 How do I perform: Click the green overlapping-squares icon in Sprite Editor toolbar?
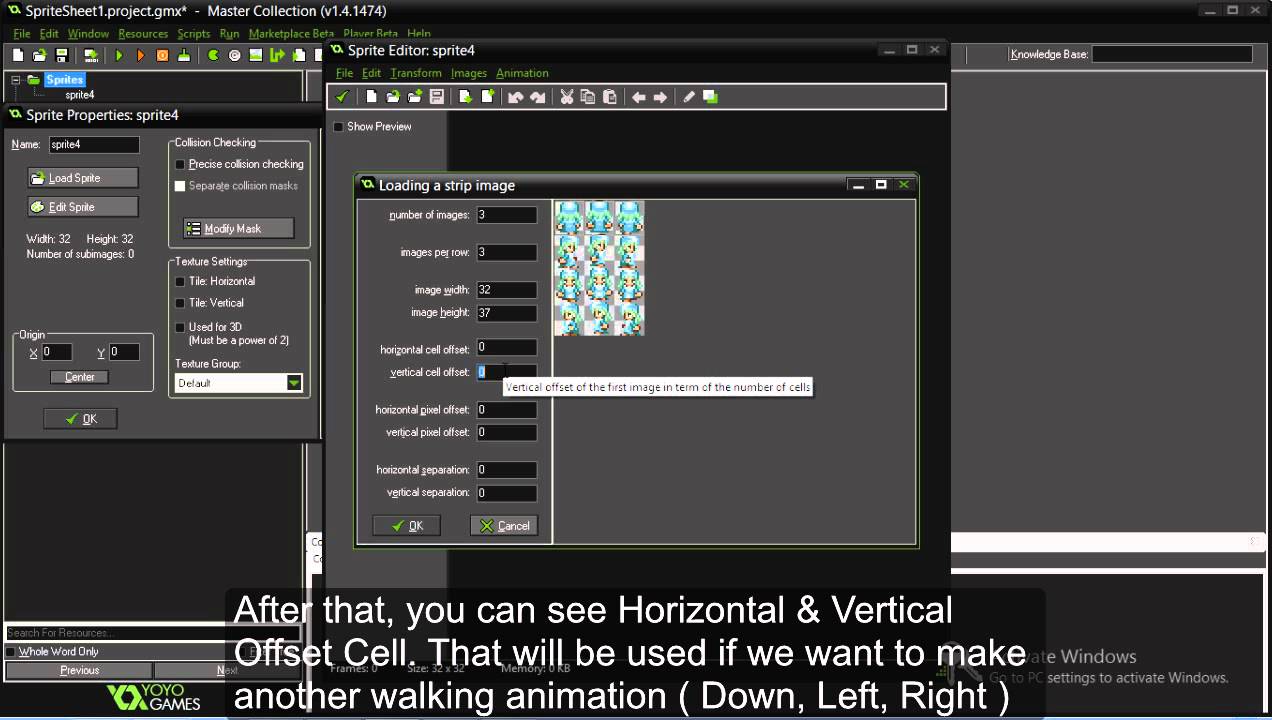coord(710,97)
